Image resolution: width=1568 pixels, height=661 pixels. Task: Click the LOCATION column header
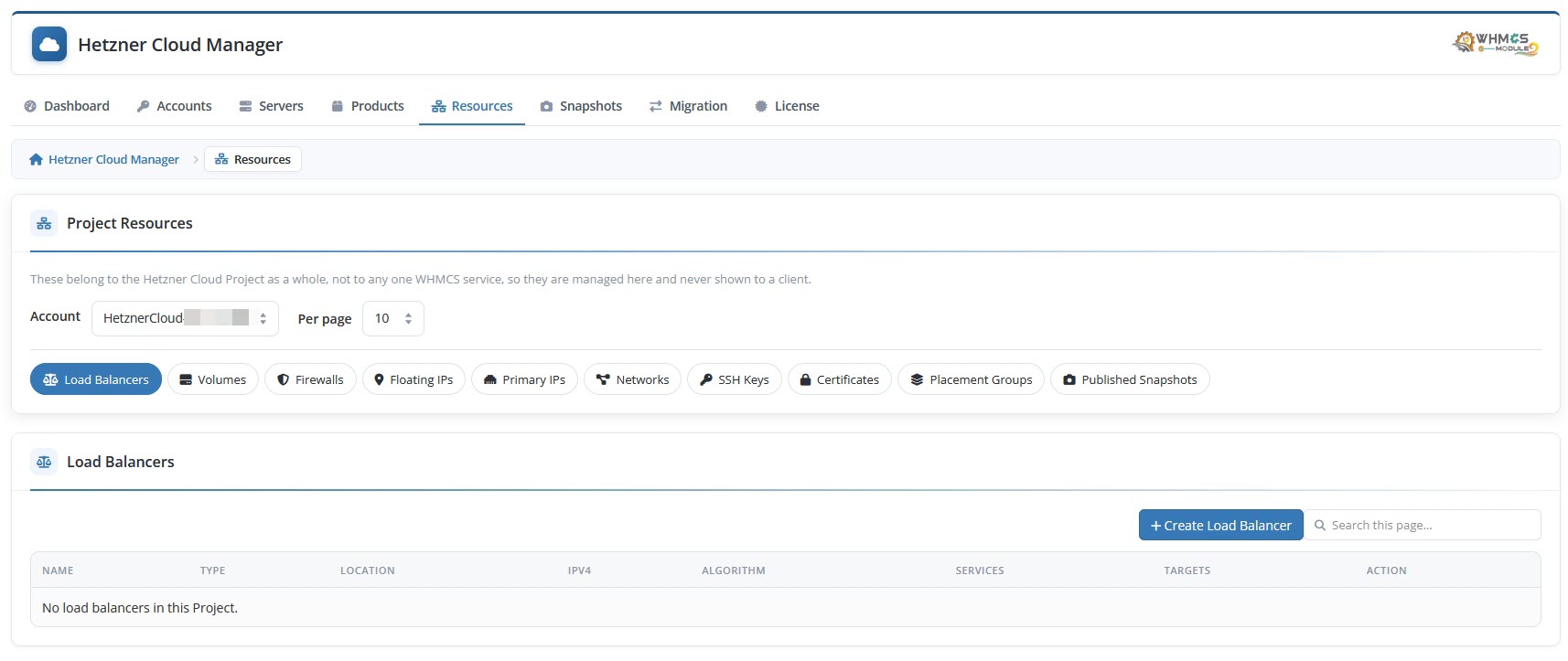pos(368,570)
